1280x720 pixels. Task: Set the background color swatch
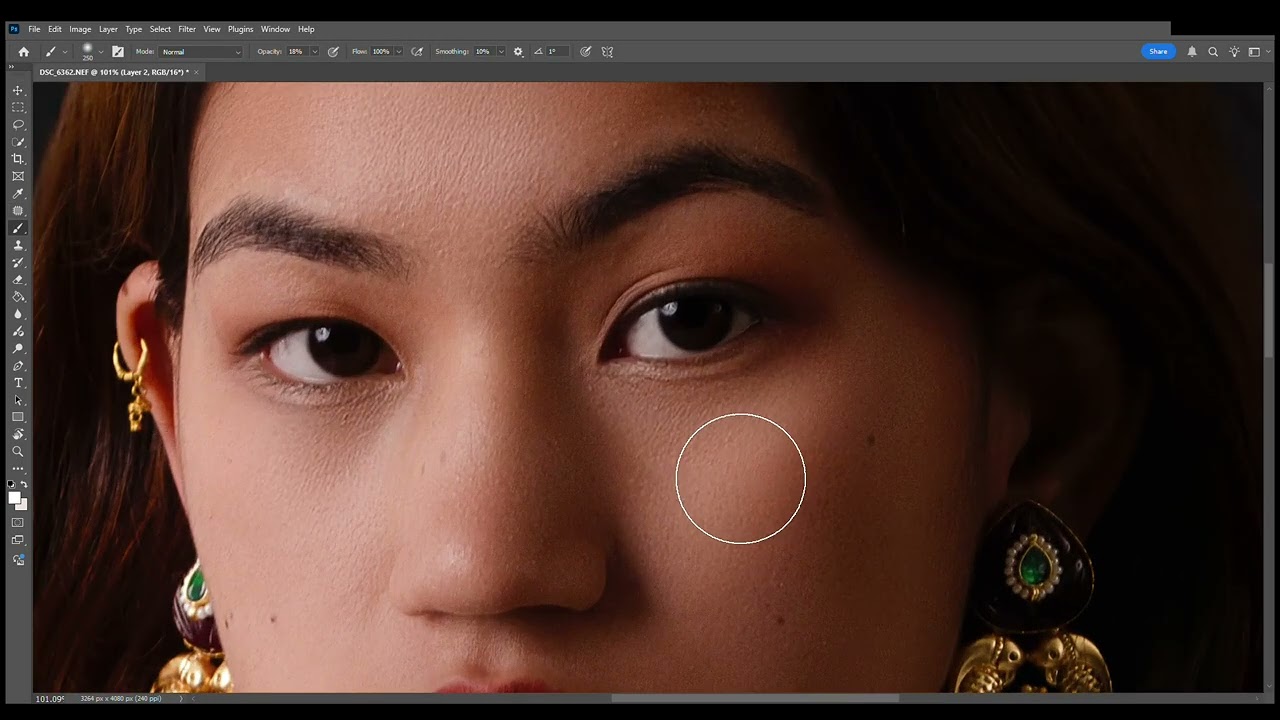22,505
